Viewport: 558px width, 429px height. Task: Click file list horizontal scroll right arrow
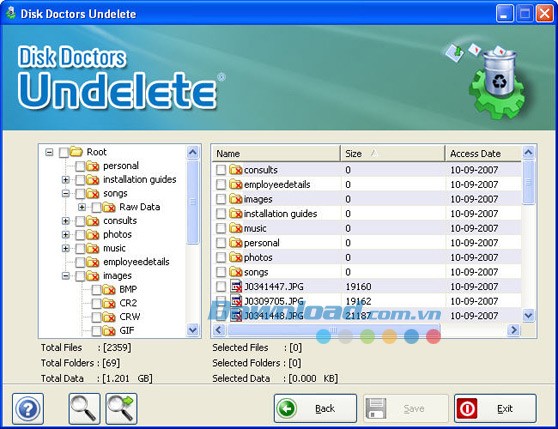(514, 330)
